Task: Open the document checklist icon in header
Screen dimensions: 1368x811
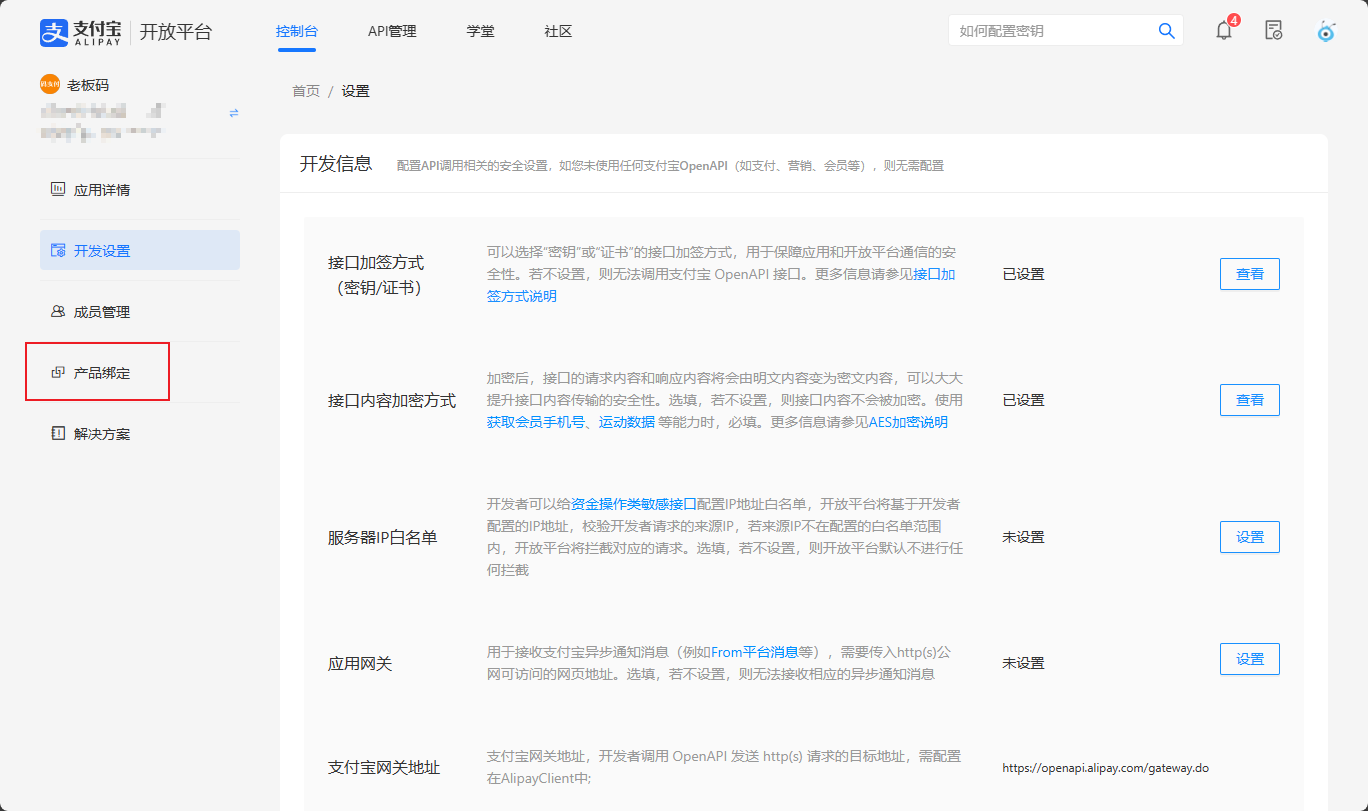Action: click(x=1273, y=30)
